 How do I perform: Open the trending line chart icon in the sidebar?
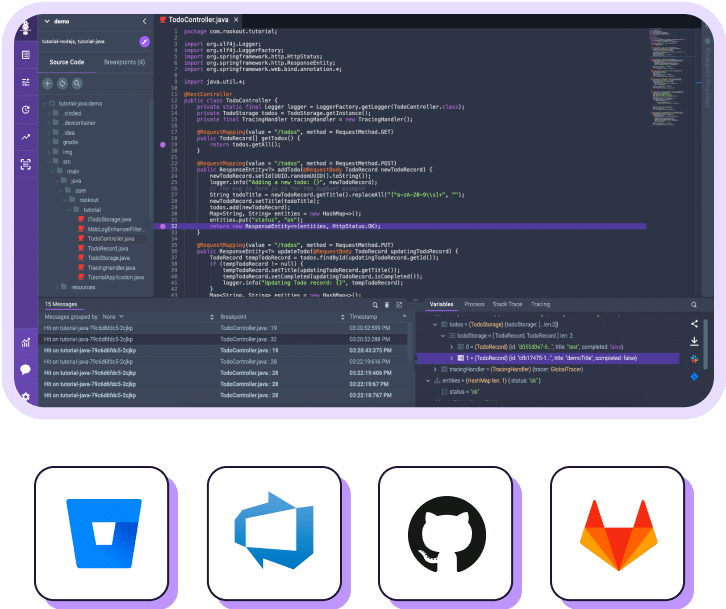pyautogui.click(x=26, y=137)
